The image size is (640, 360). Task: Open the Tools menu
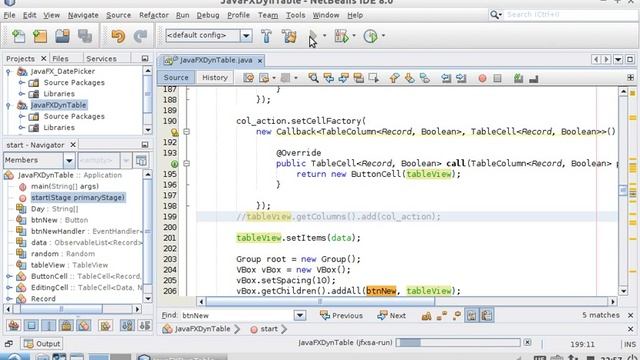point(295,15)
